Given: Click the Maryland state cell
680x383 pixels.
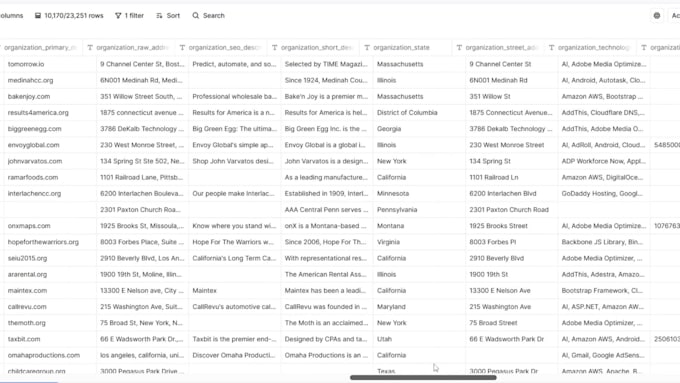Looking at the screenshot, I should tap(419, 307).
